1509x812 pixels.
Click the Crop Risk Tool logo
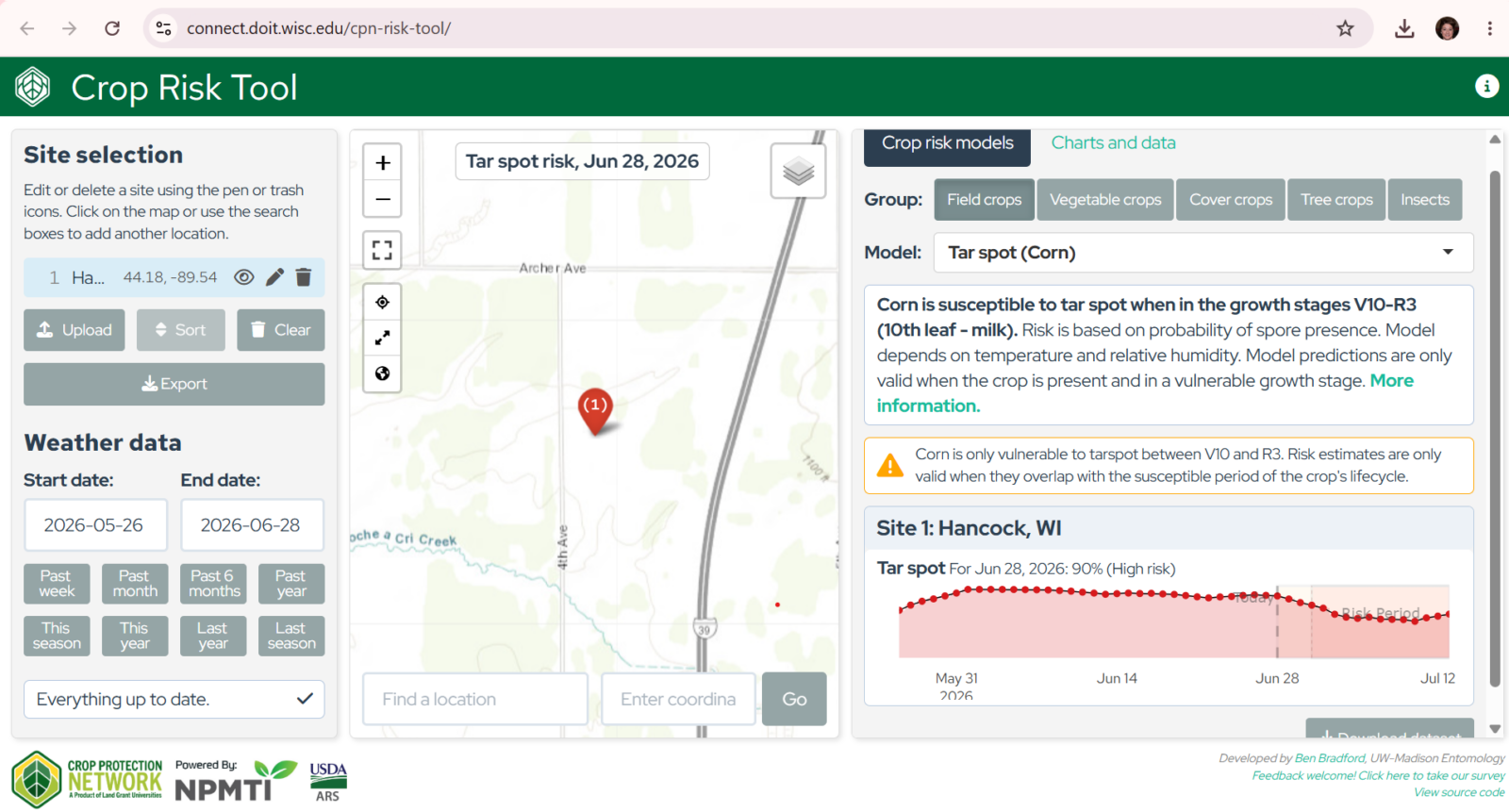[x=33, y=88]
